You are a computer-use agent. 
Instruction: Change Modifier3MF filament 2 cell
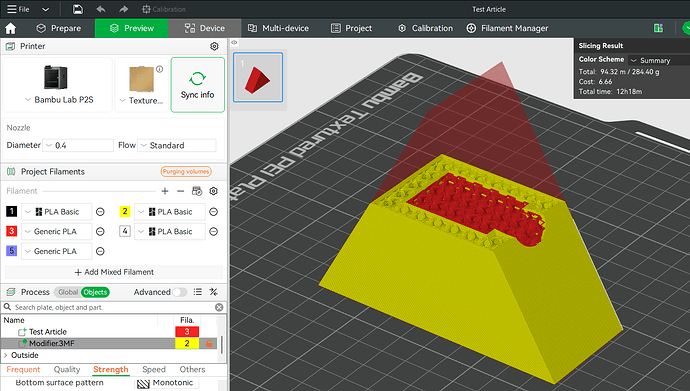tap(187, 343)
